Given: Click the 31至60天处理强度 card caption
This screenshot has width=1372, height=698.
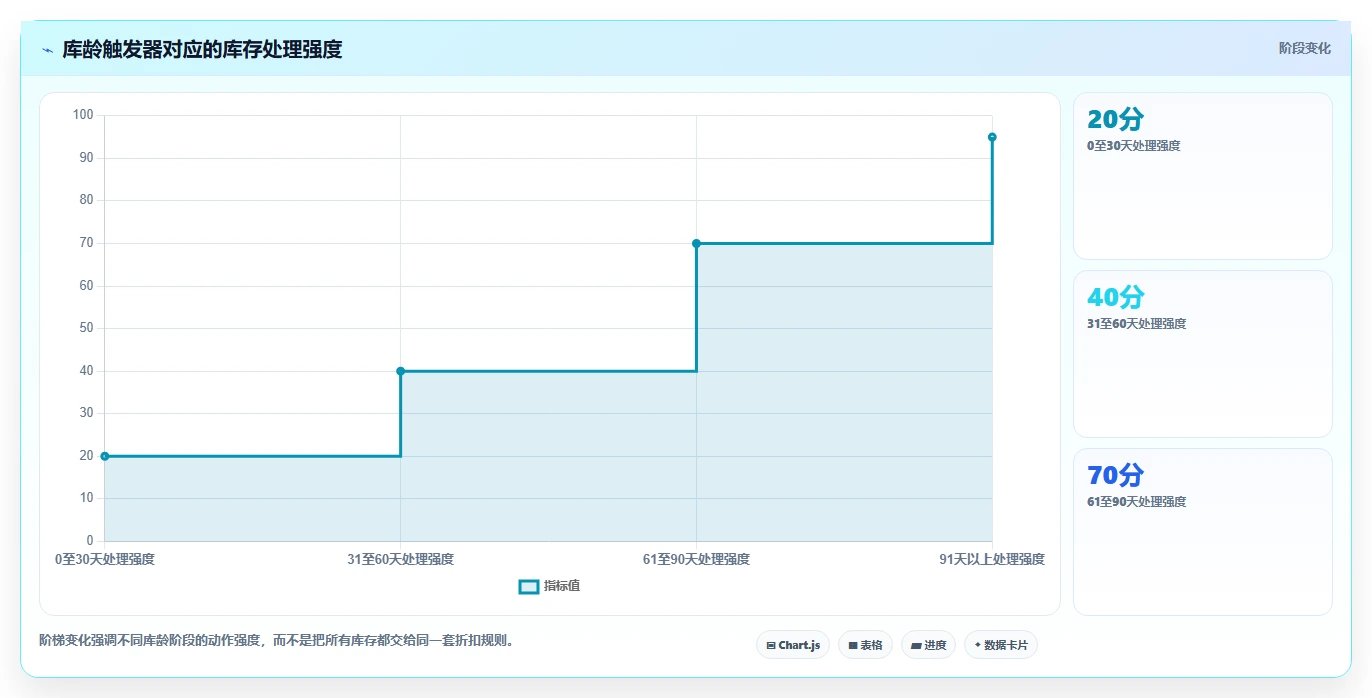Looking at the screenshot, I should coord(1137,324).
